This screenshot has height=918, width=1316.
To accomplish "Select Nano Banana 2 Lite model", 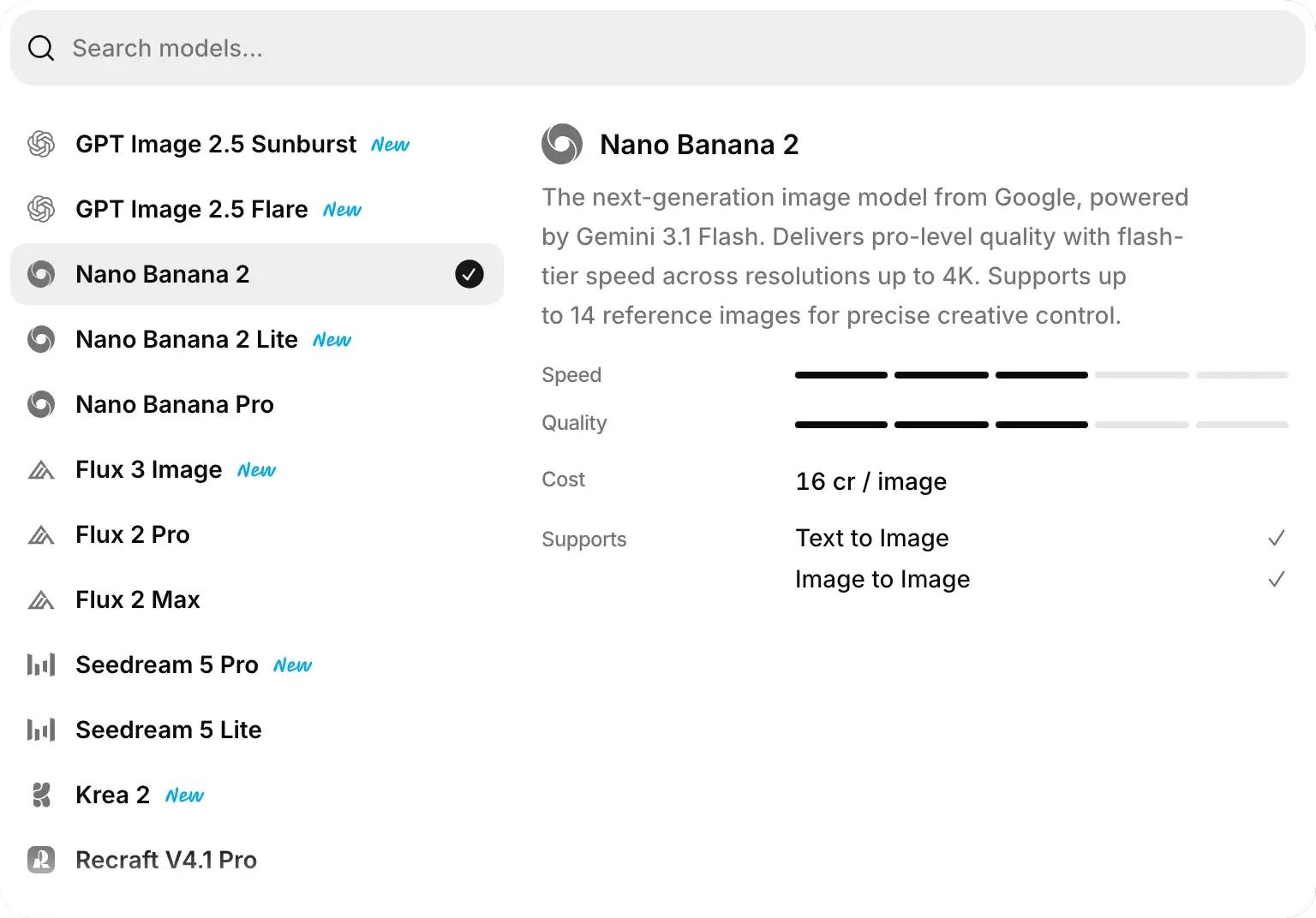I will click(x=257, y=339).
